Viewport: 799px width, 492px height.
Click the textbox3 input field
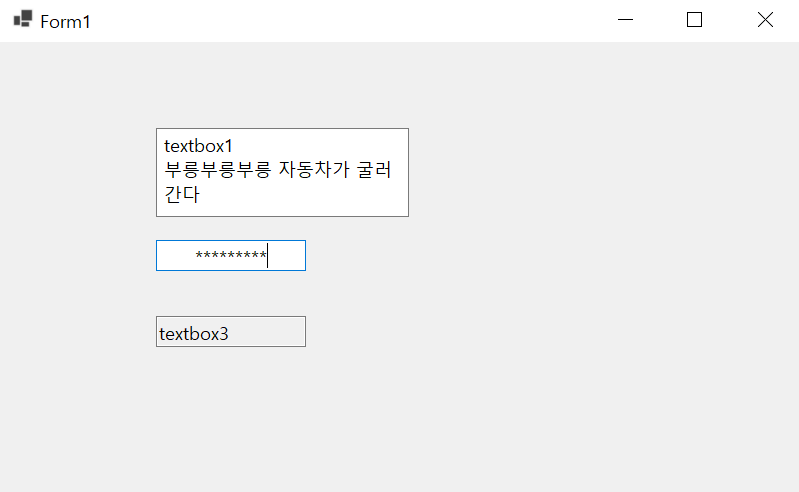231,332
